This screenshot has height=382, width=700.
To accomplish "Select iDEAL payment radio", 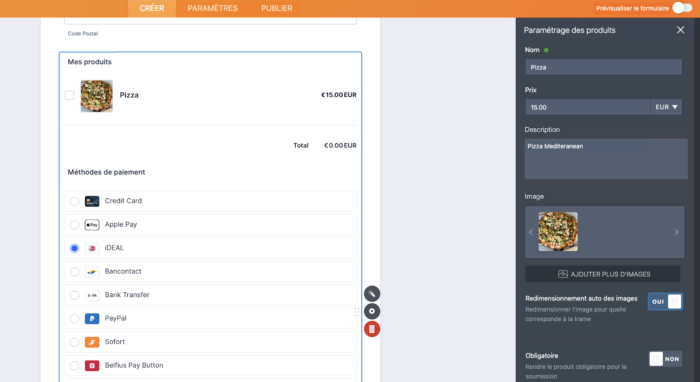I will [x=75, y=248].
